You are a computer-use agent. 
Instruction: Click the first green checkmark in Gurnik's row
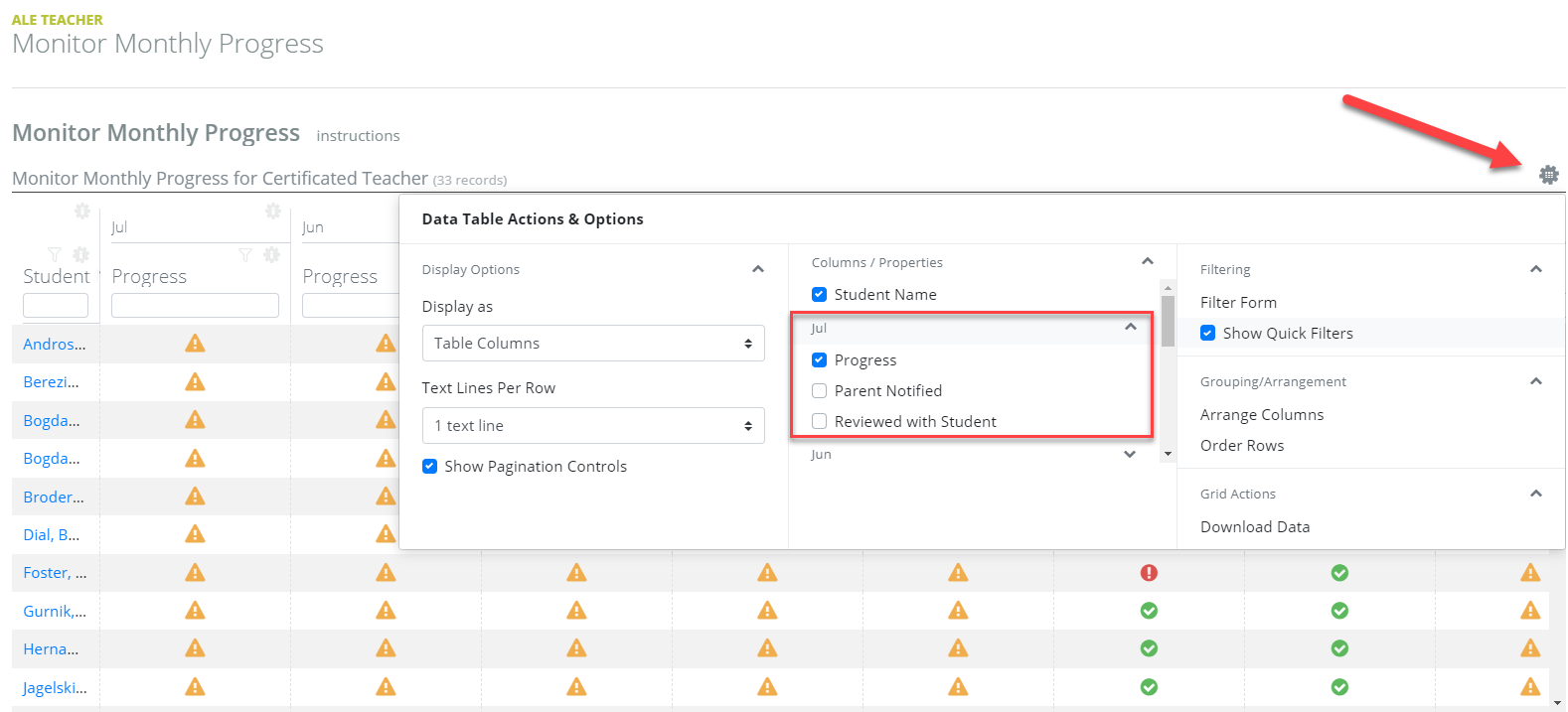[1149, 611]
